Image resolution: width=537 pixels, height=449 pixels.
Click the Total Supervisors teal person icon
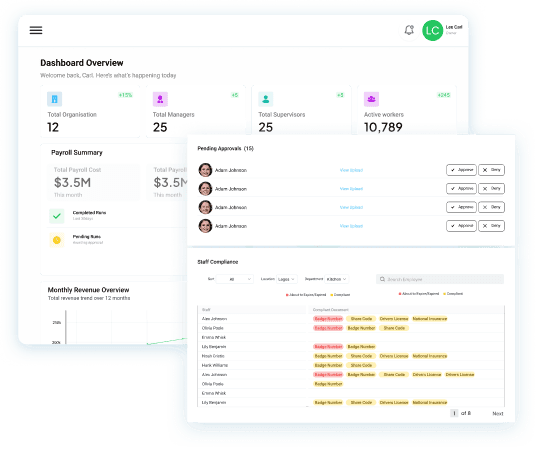click(x=265, y=99)
